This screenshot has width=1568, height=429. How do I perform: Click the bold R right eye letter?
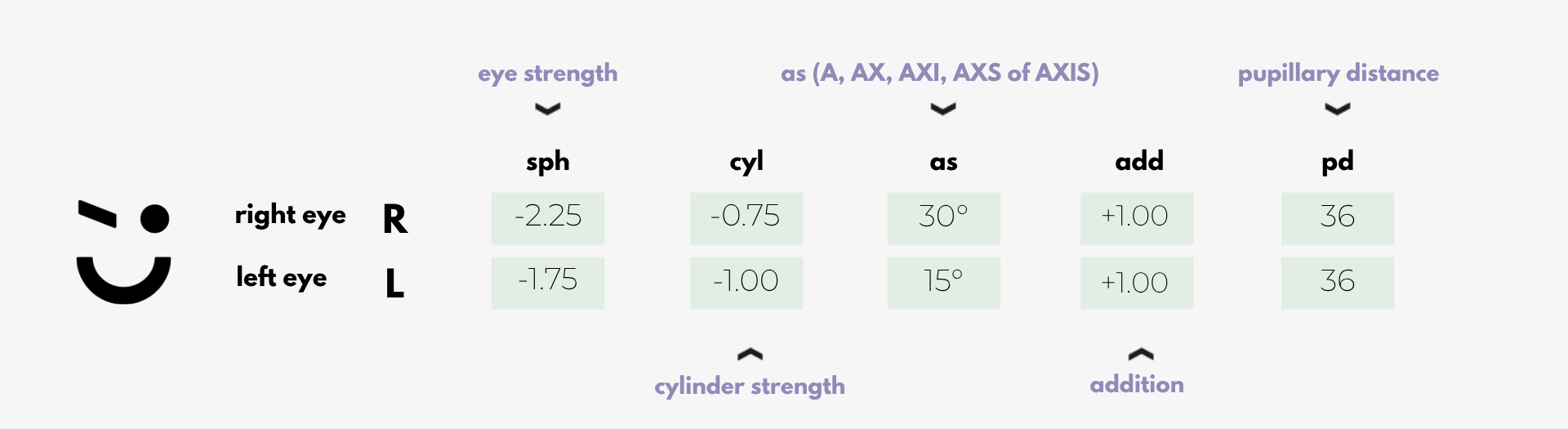pos(395,219)
